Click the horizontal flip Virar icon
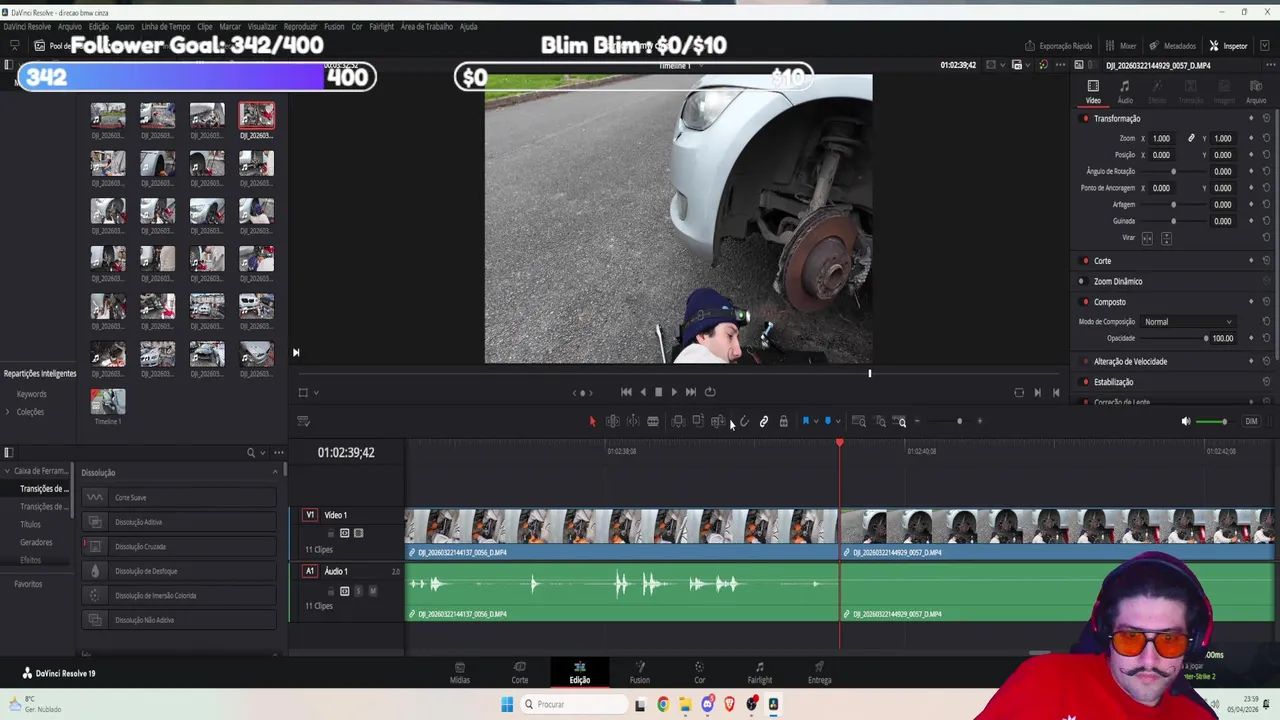The image size is (1280, 720). point(1147,238)
